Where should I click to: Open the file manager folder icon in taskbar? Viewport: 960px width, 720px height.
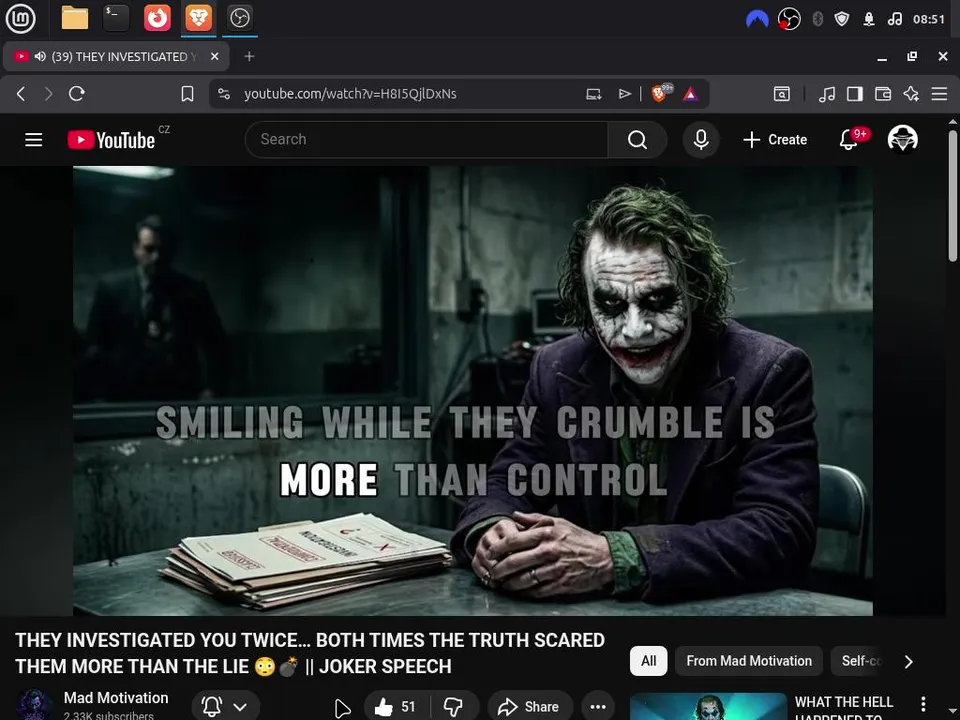pos(75,18)
